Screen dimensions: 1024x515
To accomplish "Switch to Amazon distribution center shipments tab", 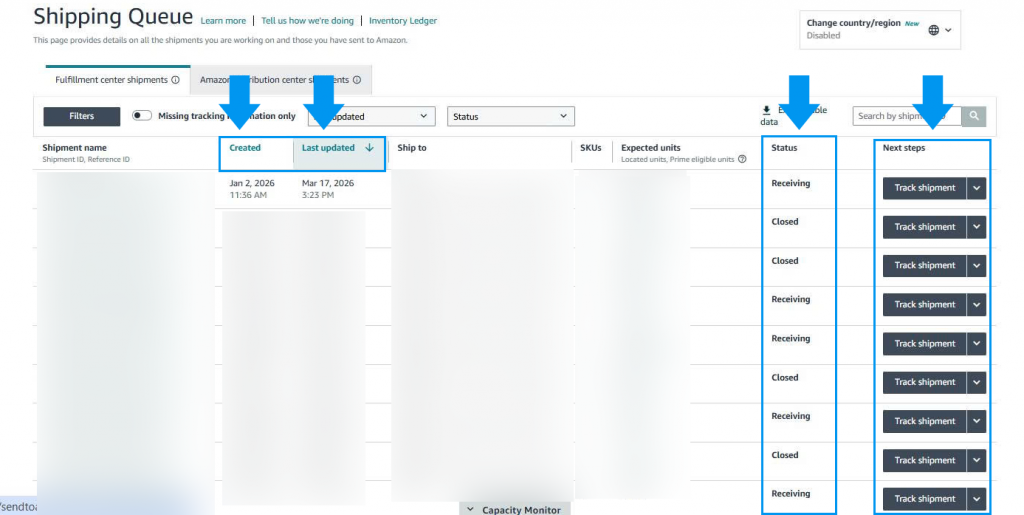I will tap(275, 80).
